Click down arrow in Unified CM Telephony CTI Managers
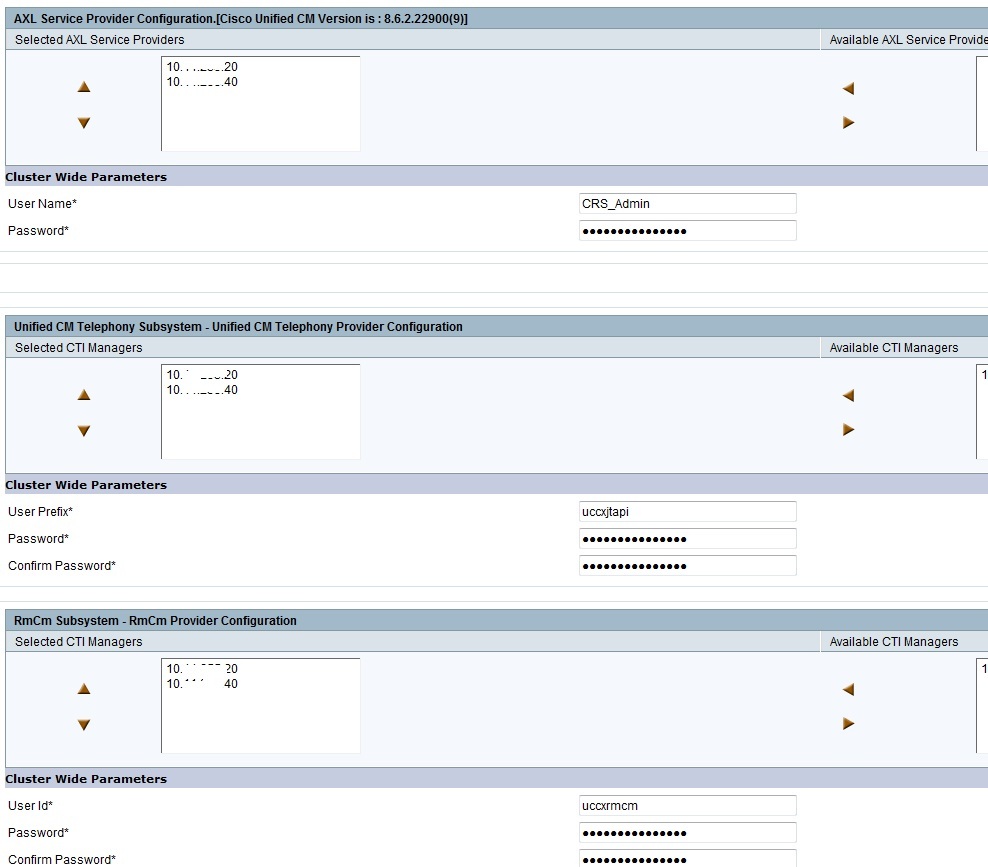The height and width of the screenshot is (867, 988). click(x=83, y=430)
